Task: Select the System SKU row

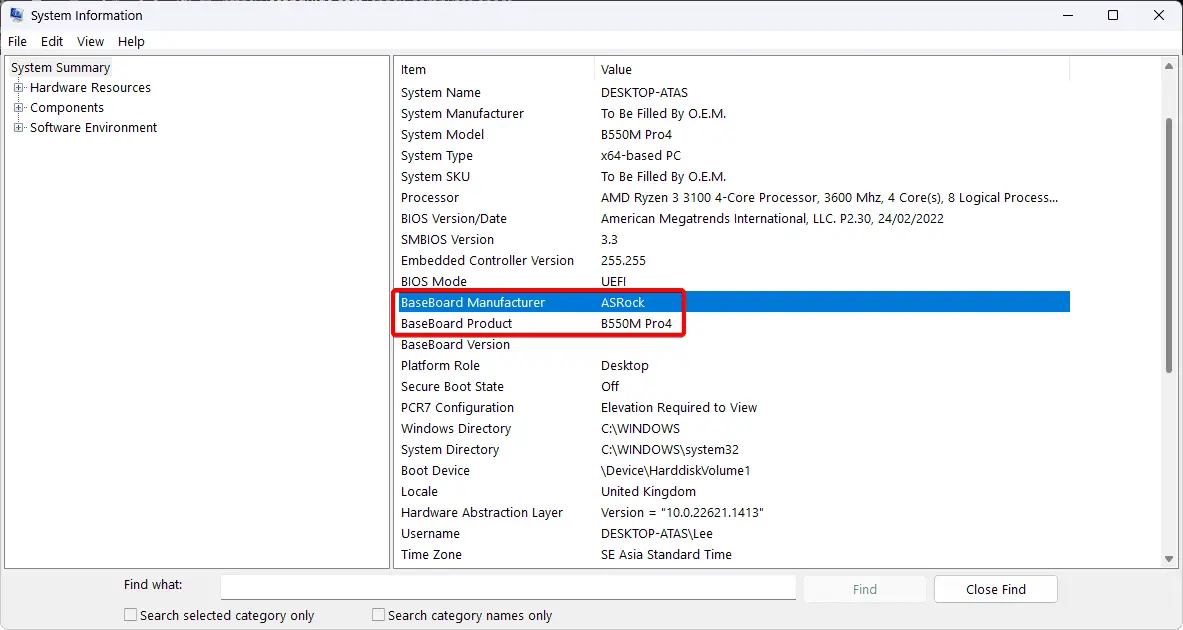Action: 734,177
